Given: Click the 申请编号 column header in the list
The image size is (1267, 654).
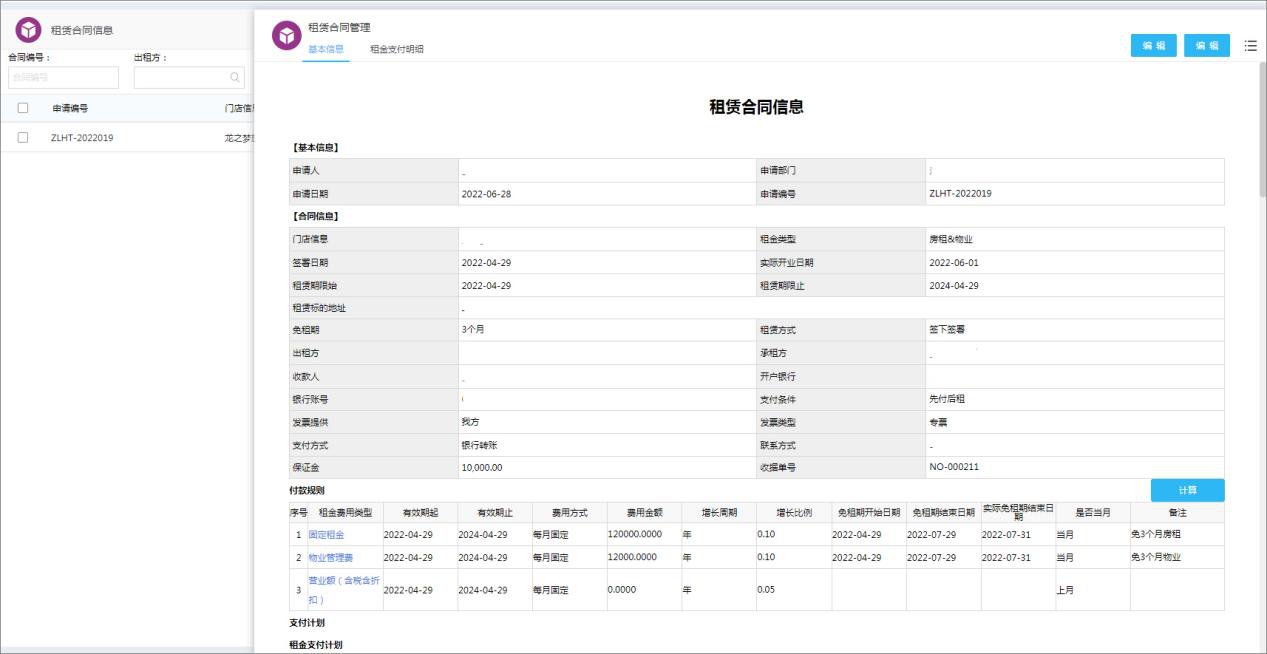Looking at the screenshot, I should [x=70, y=108].
